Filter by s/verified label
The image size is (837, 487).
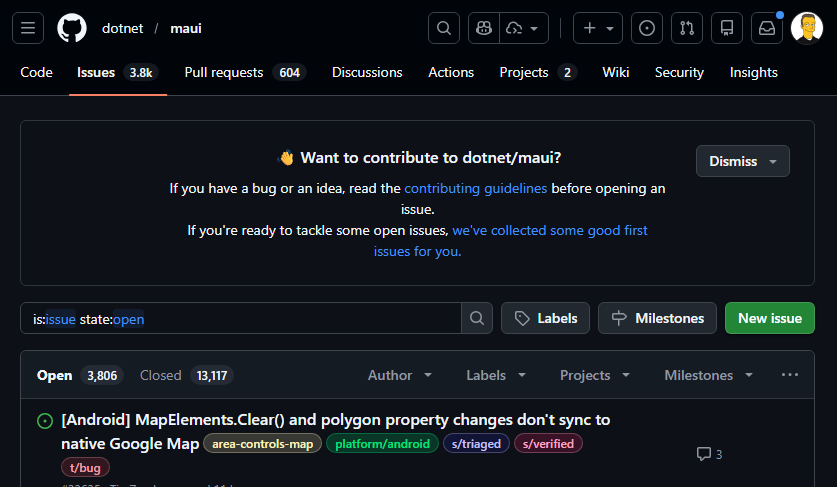click(x=548, y=444)
